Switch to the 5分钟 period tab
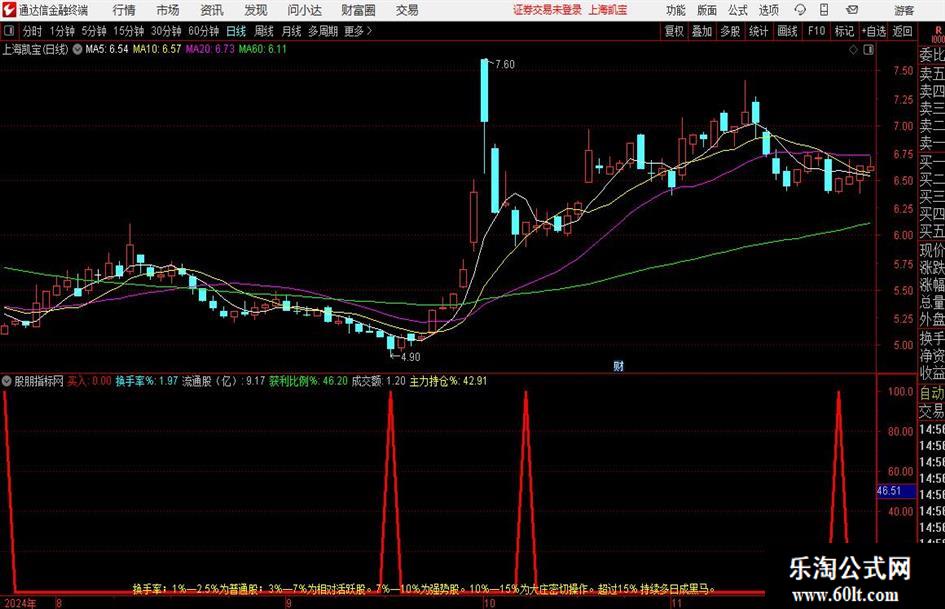This screenshot has height=609, width=945. point(93,31)
